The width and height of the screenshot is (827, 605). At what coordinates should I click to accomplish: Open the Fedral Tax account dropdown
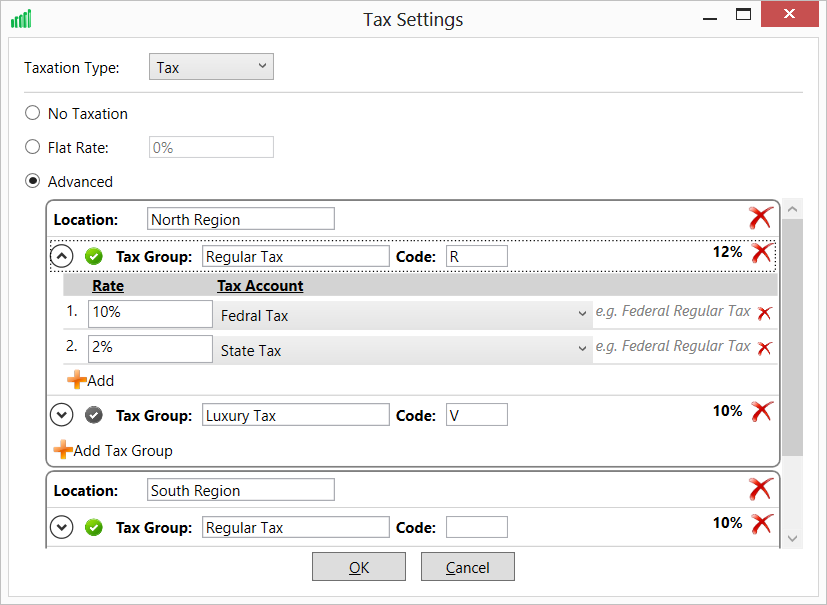pyautogui.click(x=580, y=311)
